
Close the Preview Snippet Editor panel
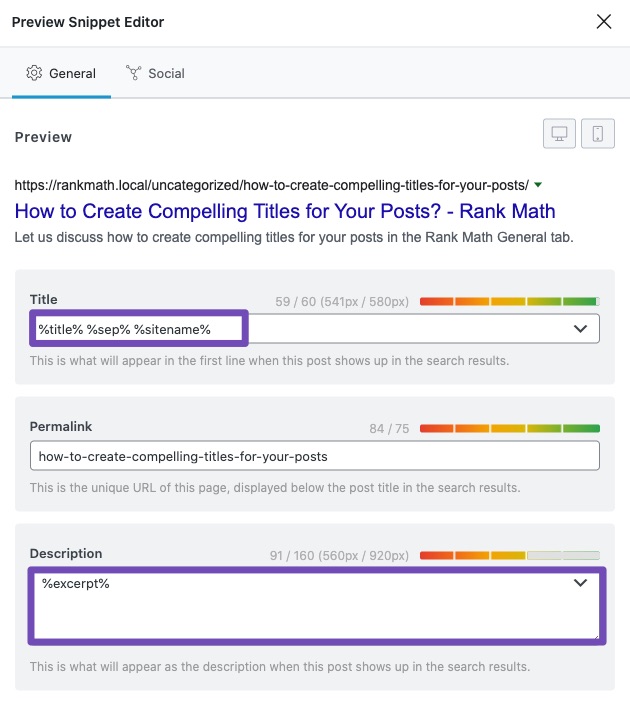[604, 22]
